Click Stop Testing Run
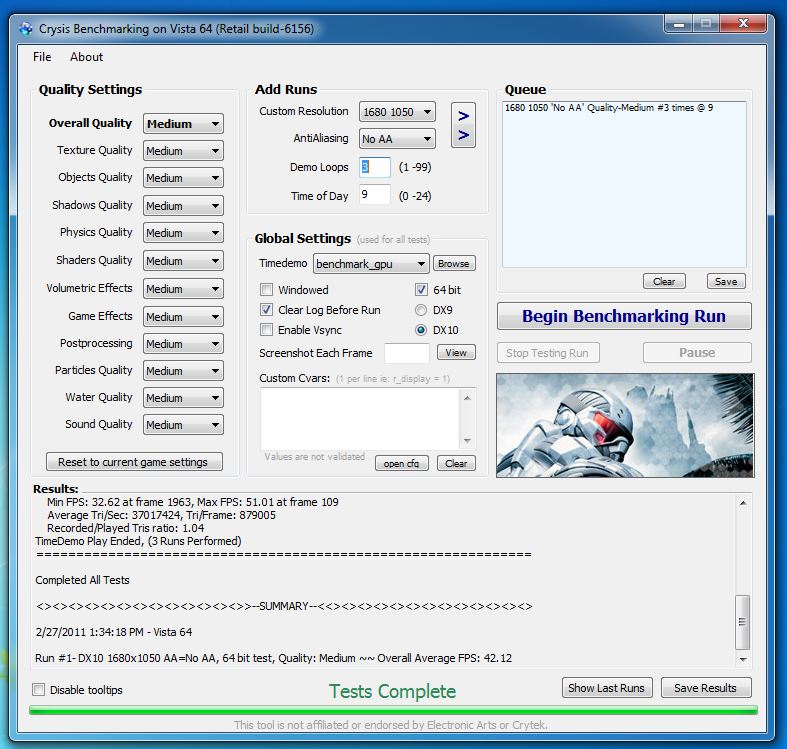 pos(548,353)
